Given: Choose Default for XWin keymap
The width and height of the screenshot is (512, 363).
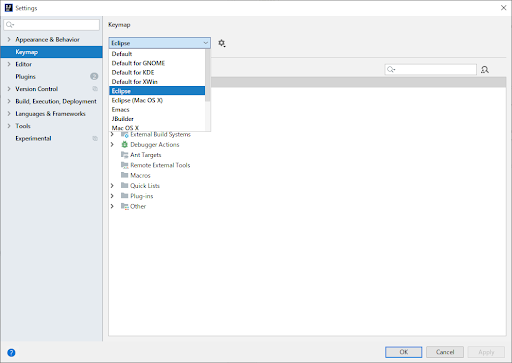Looking at the screenshot, I should click(x=157, y=82).
